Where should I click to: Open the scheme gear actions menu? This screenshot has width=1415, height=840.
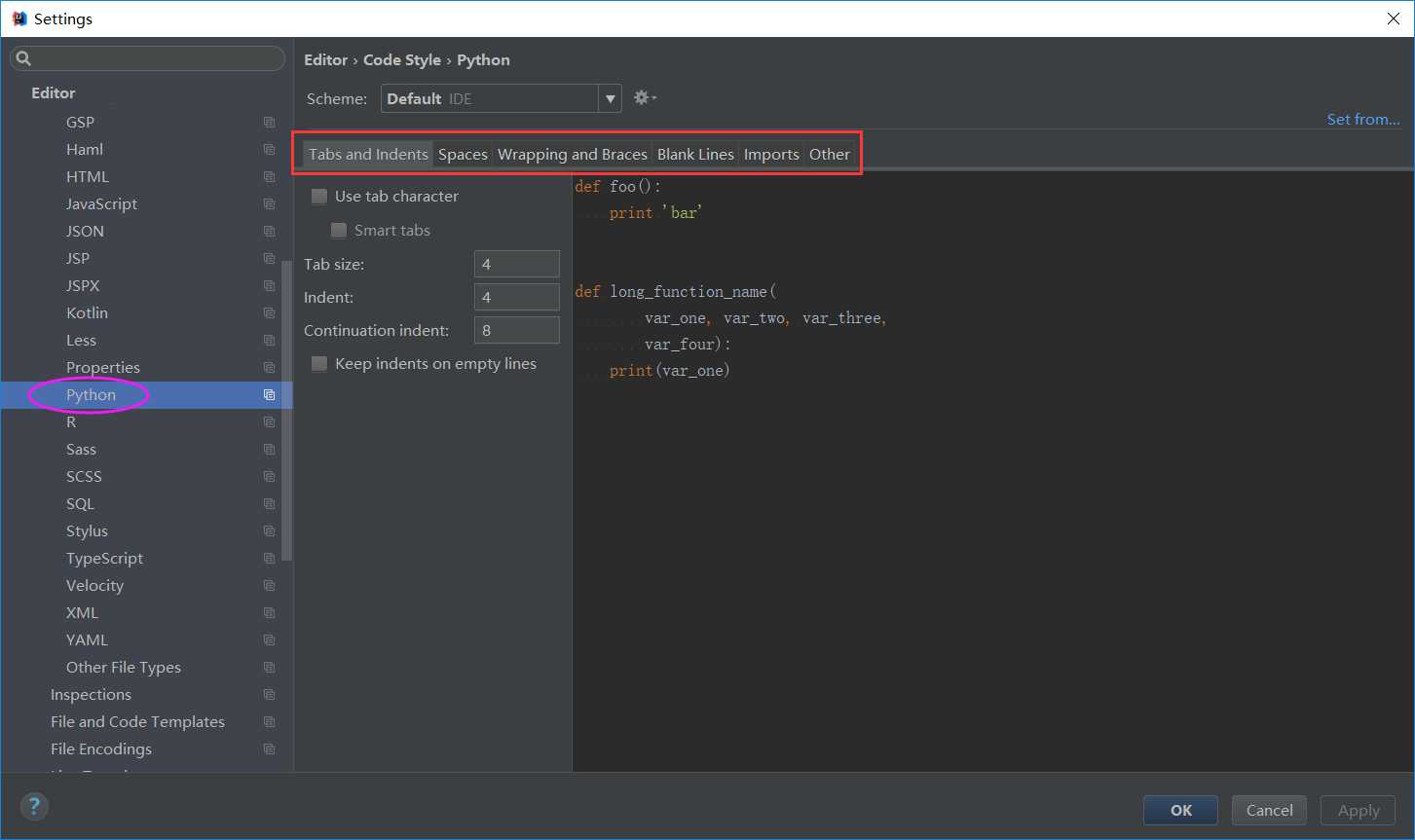click(645, 97)
